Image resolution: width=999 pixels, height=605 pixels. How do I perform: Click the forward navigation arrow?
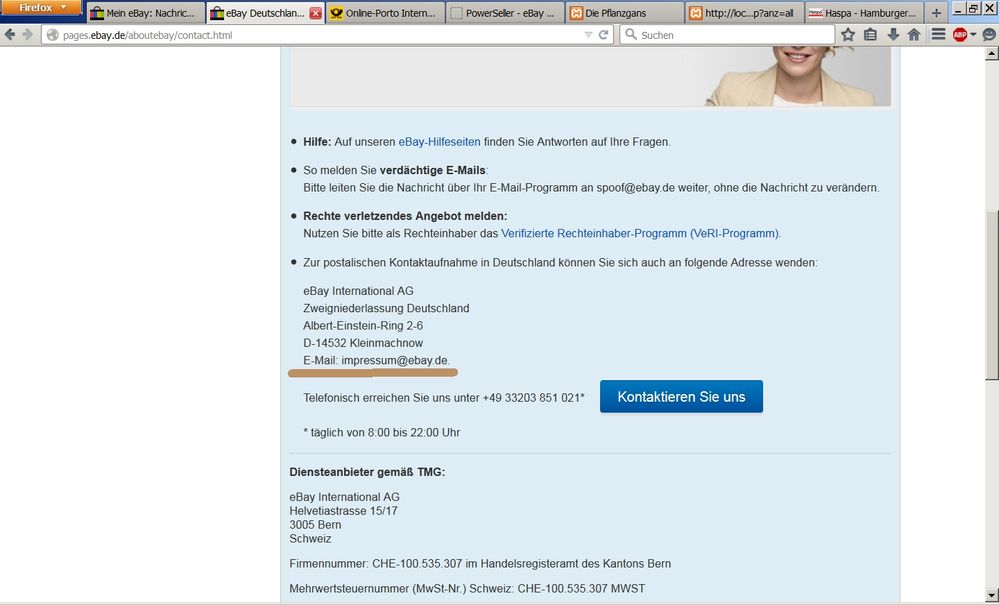coord(26,35)
